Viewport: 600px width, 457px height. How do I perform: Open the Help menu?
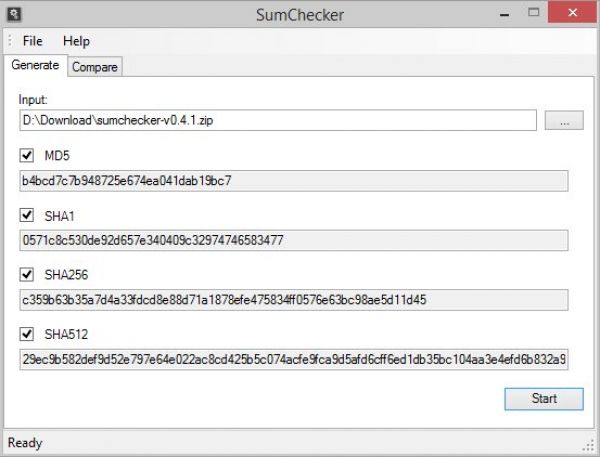(76, 41)
